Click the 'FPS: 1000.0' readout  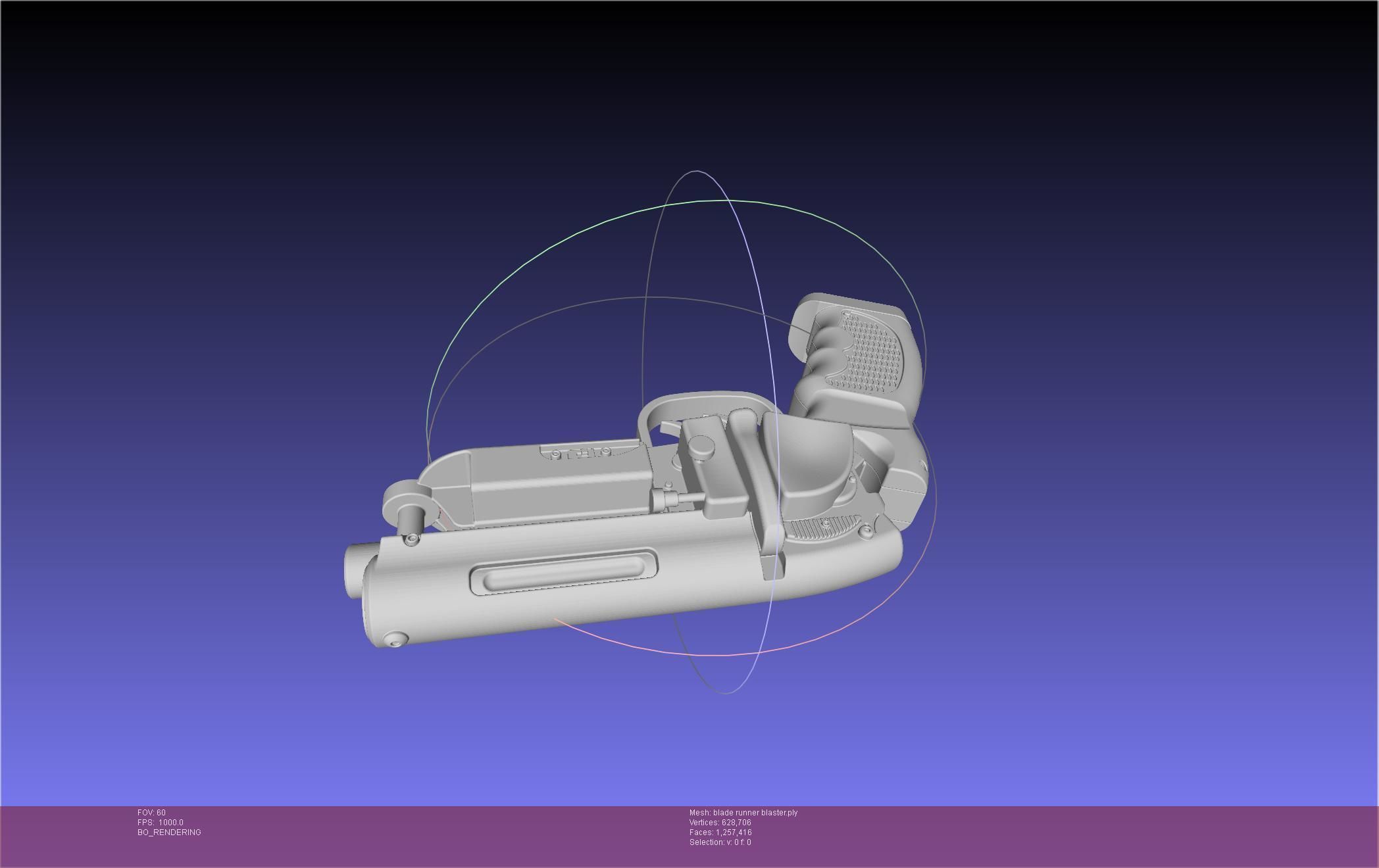pos(161,823)
